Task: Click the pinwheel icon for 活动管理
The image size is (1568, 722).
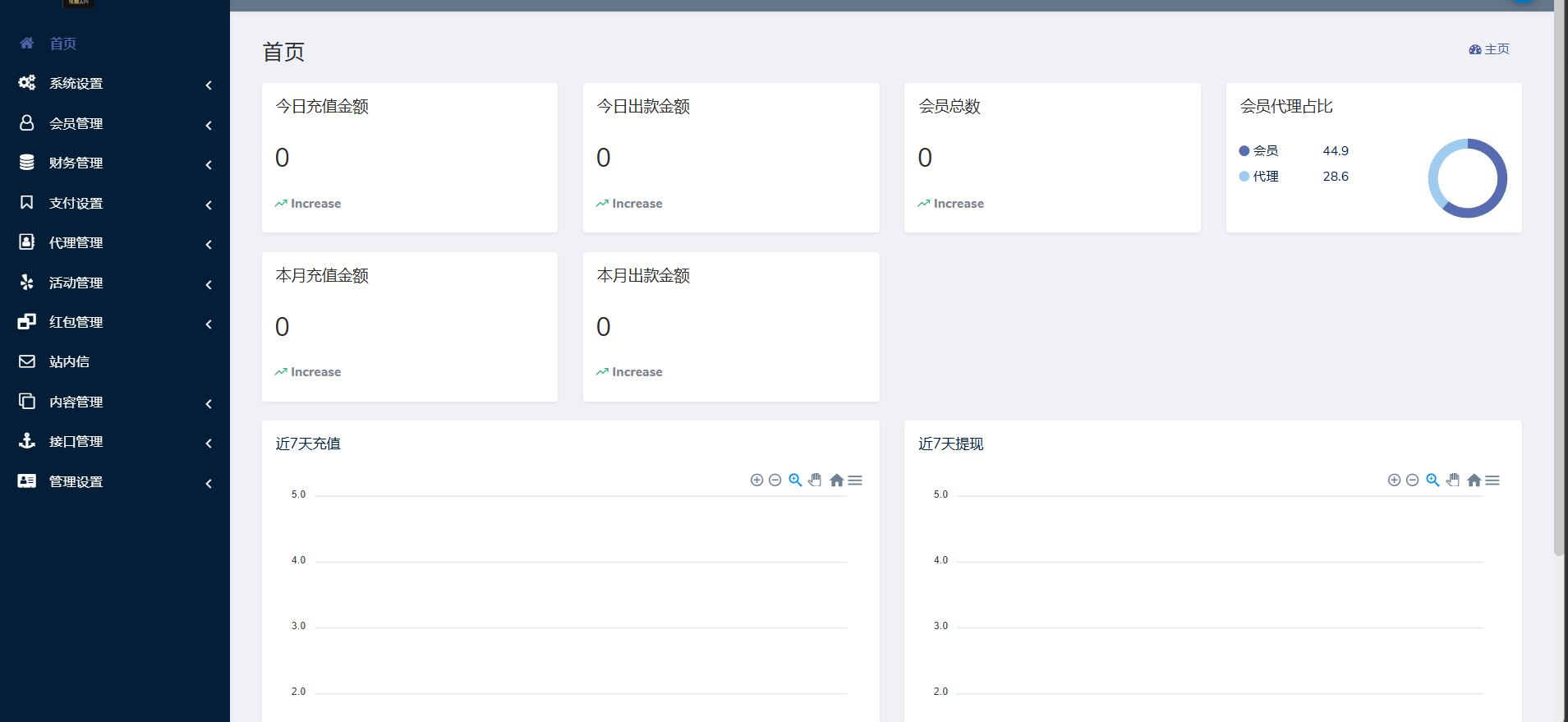Action: point(27,282)
